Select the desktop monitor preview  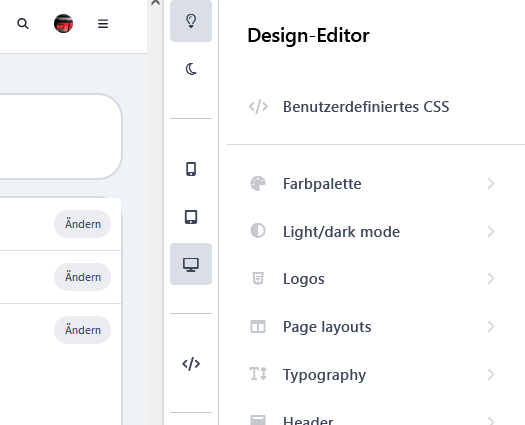click(x=191, y=264)
